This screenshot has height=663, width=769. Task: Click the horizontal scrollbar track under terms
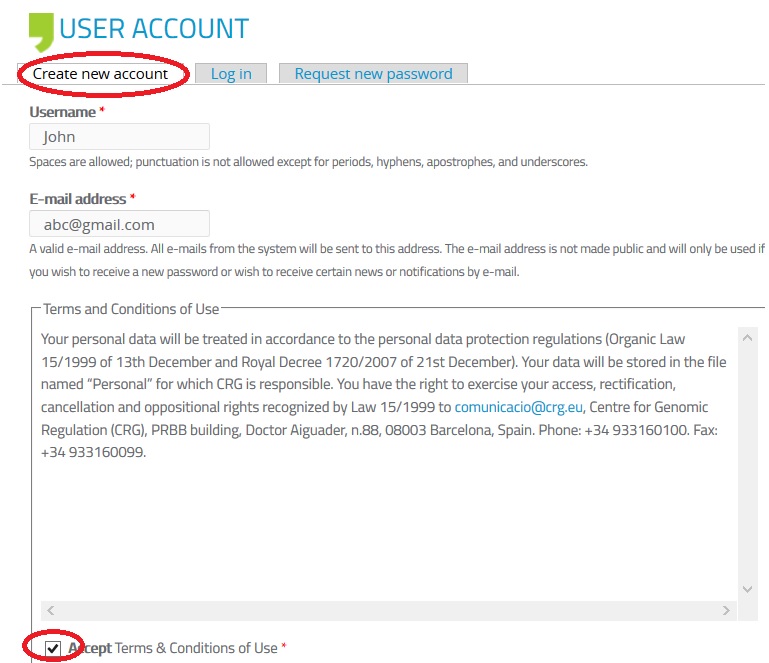(390, 610)
